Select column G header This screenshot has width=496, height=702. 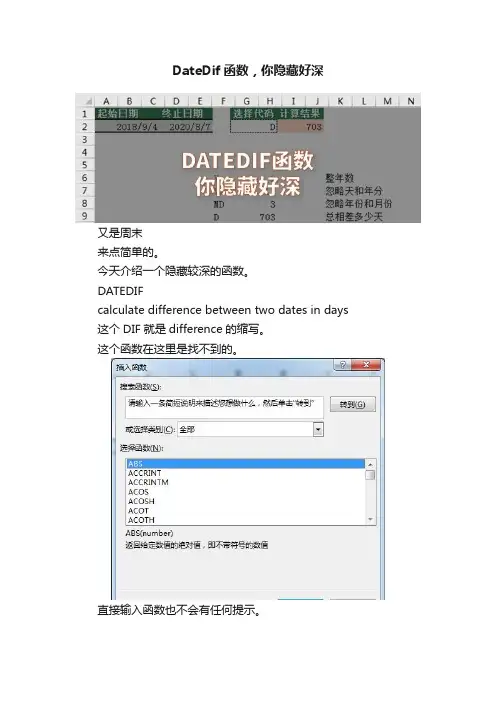(246, 101)
